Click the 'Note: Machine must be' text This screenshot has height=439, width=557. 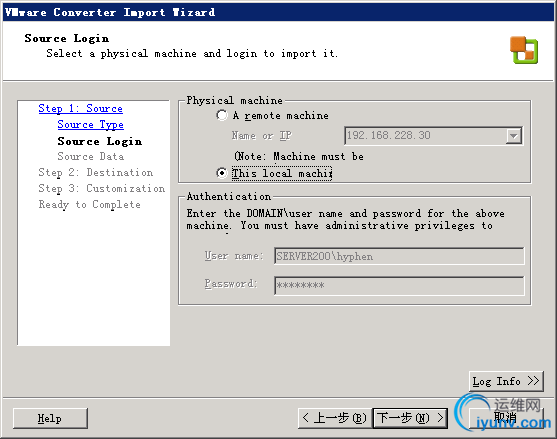[x=299, y=157]
